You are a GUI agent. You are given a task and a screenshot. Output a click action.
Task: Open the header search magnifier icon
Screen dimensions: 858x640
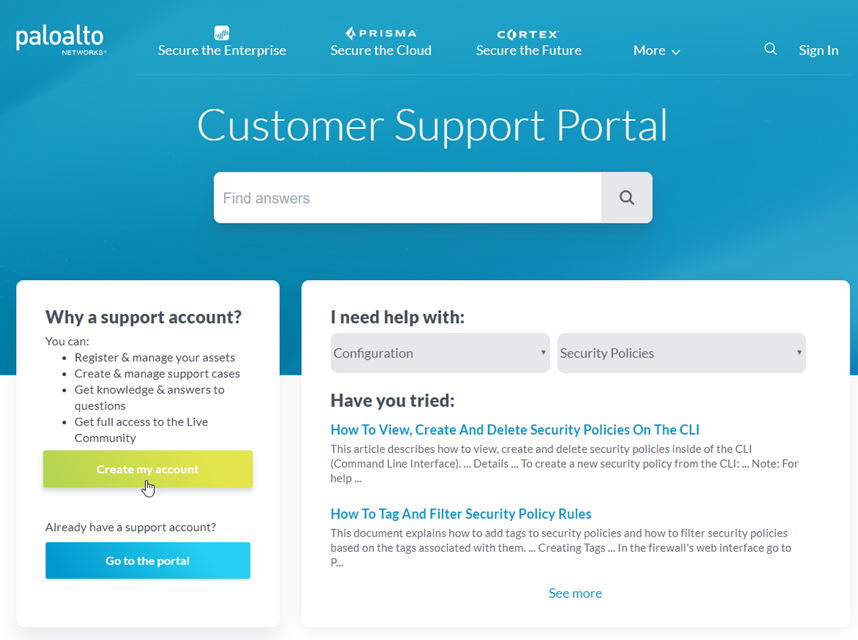pos(770,49)
